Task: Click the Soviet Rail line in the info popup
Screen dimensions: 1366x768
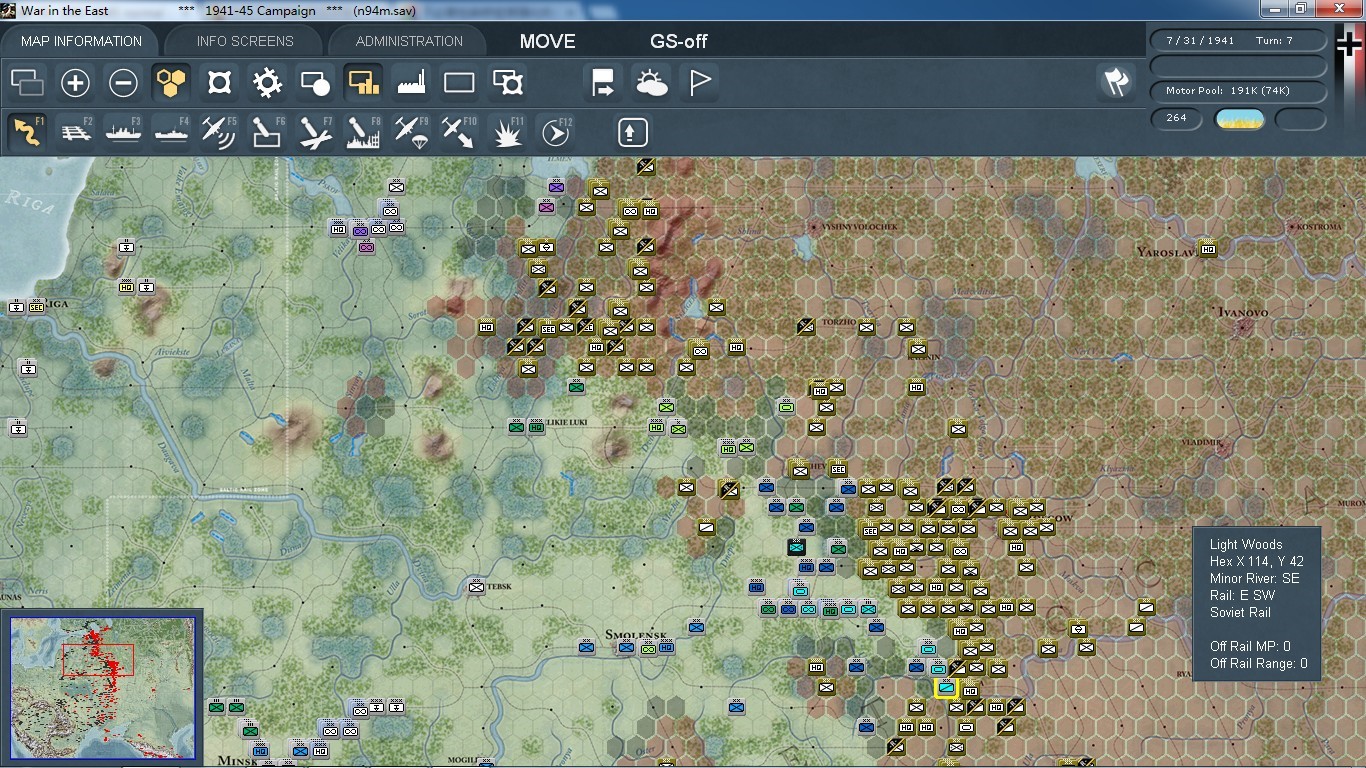Action: (x=1240, y=612)
